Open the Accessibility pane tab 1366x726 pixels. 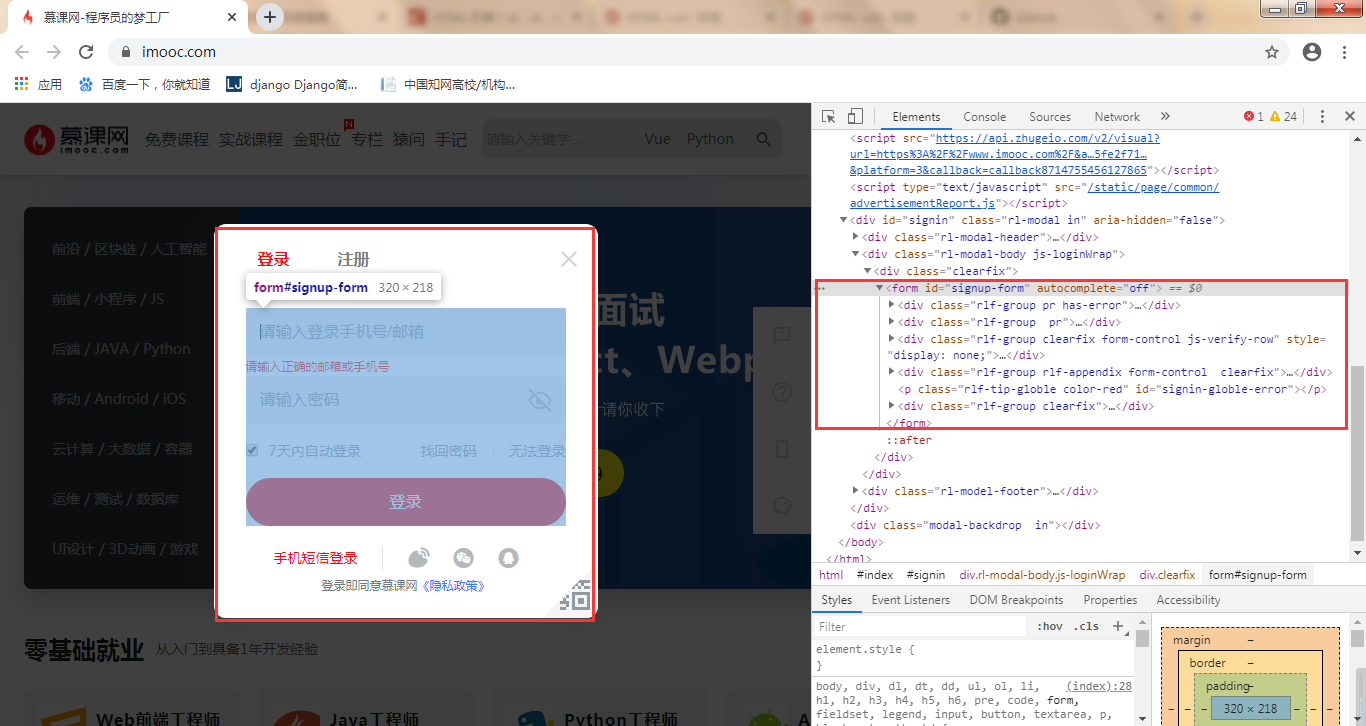(1188, 600)
